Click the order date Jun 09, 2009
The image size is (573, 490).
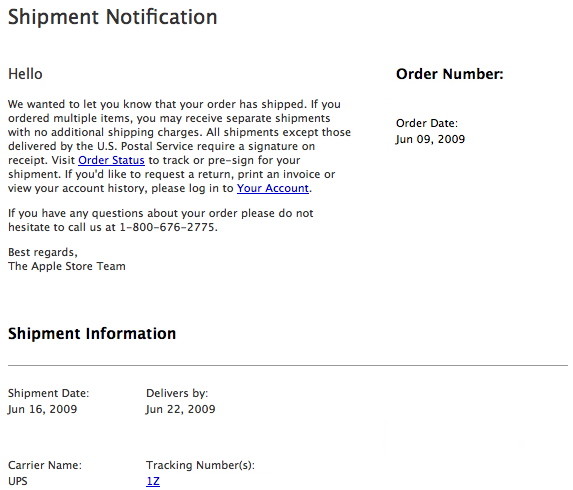pyautogui.click(x=430, y=139)
